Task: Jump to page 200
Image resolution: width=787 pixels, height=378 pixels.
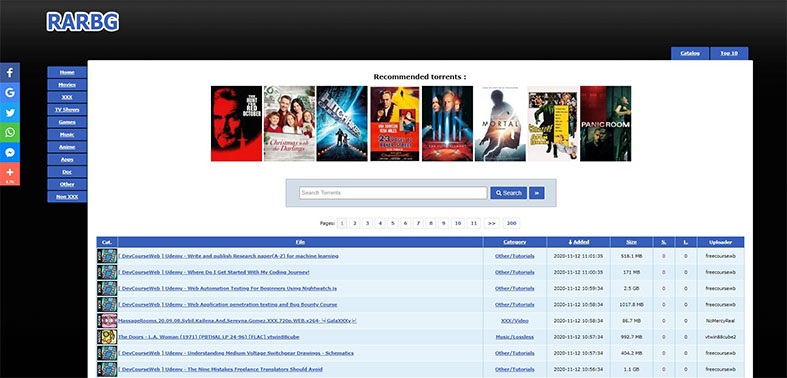Action: [x=511, y=223]
